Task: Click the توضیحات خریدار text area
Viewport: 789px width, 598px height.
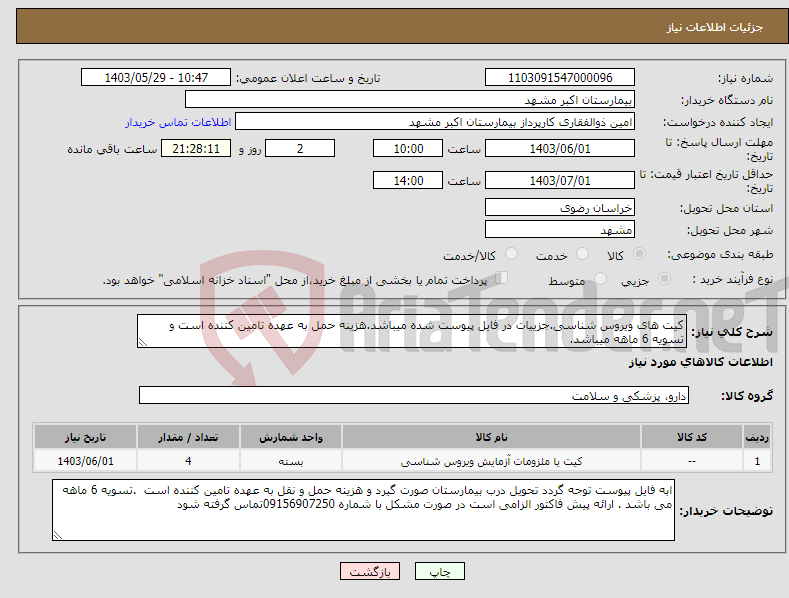Action: pos(363,510)
